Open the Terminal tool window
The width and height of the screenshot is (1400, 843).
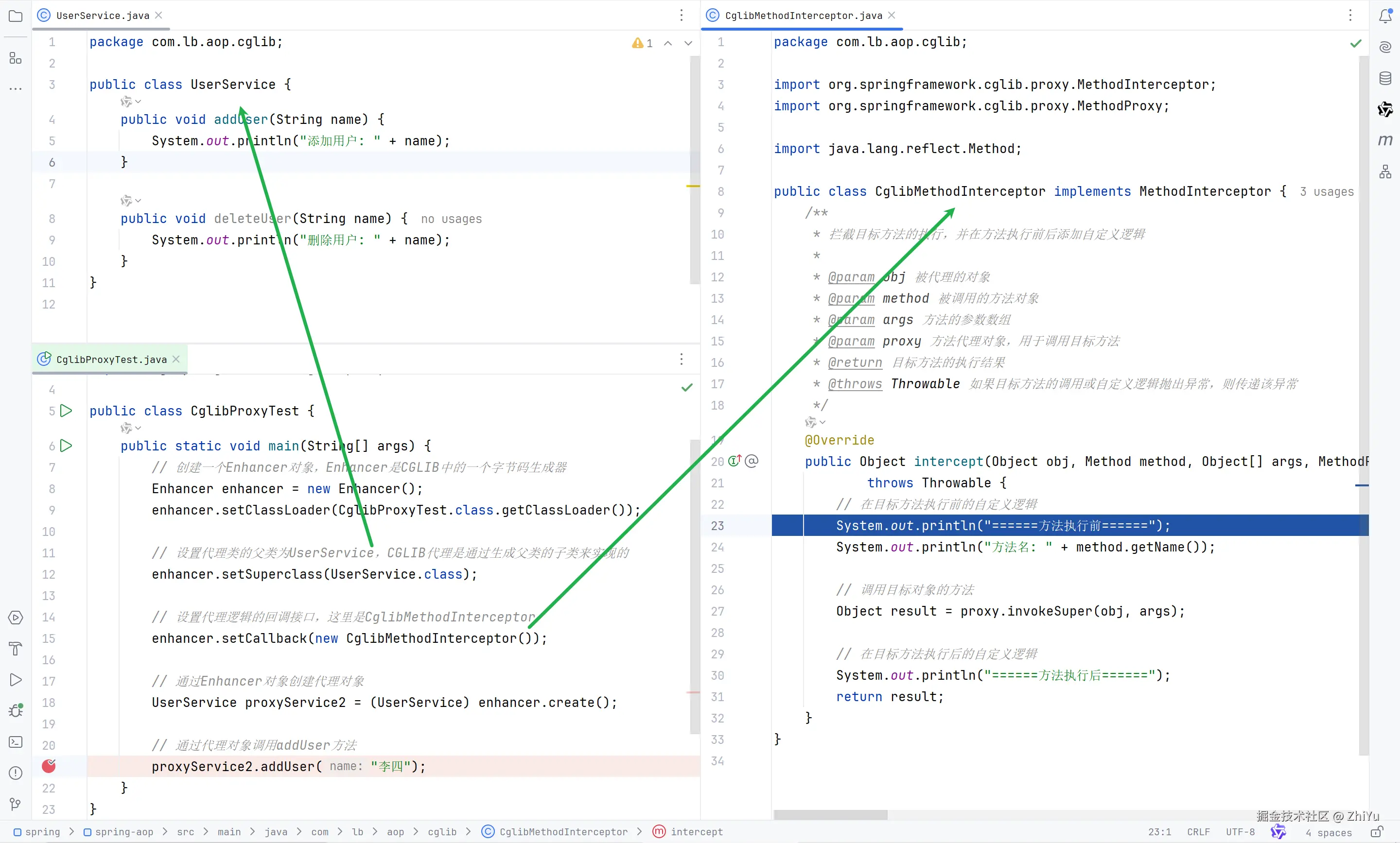[16, 742]
